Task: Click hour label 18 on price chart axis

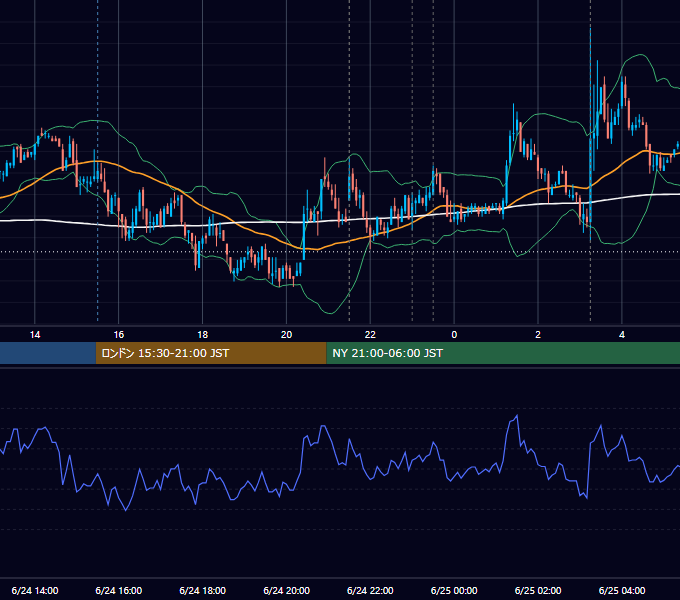Action: pos(203,335)
